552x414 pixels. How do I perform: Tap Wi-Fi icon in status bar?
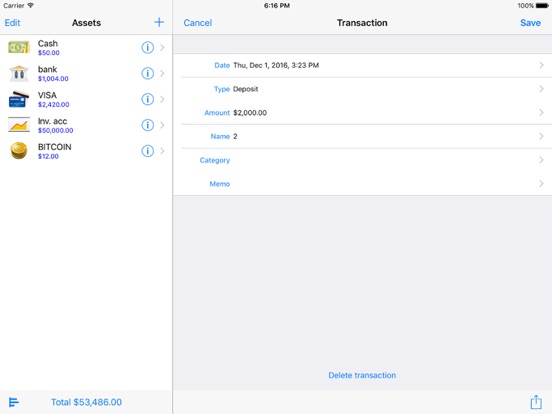pyautogui.click(x=31, y=5)
